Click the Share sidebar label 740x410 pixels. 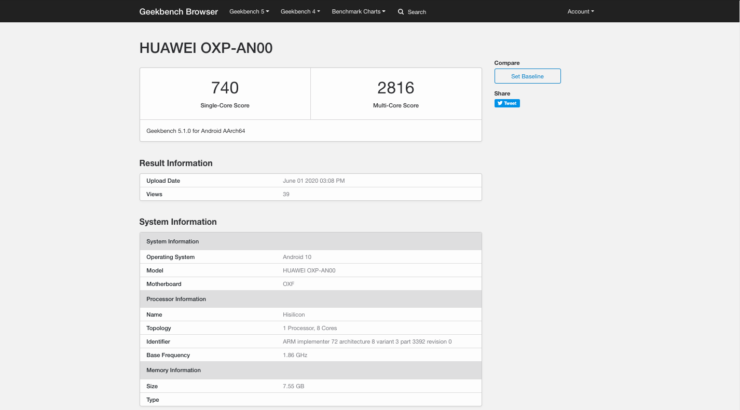(x=502, y=94)
